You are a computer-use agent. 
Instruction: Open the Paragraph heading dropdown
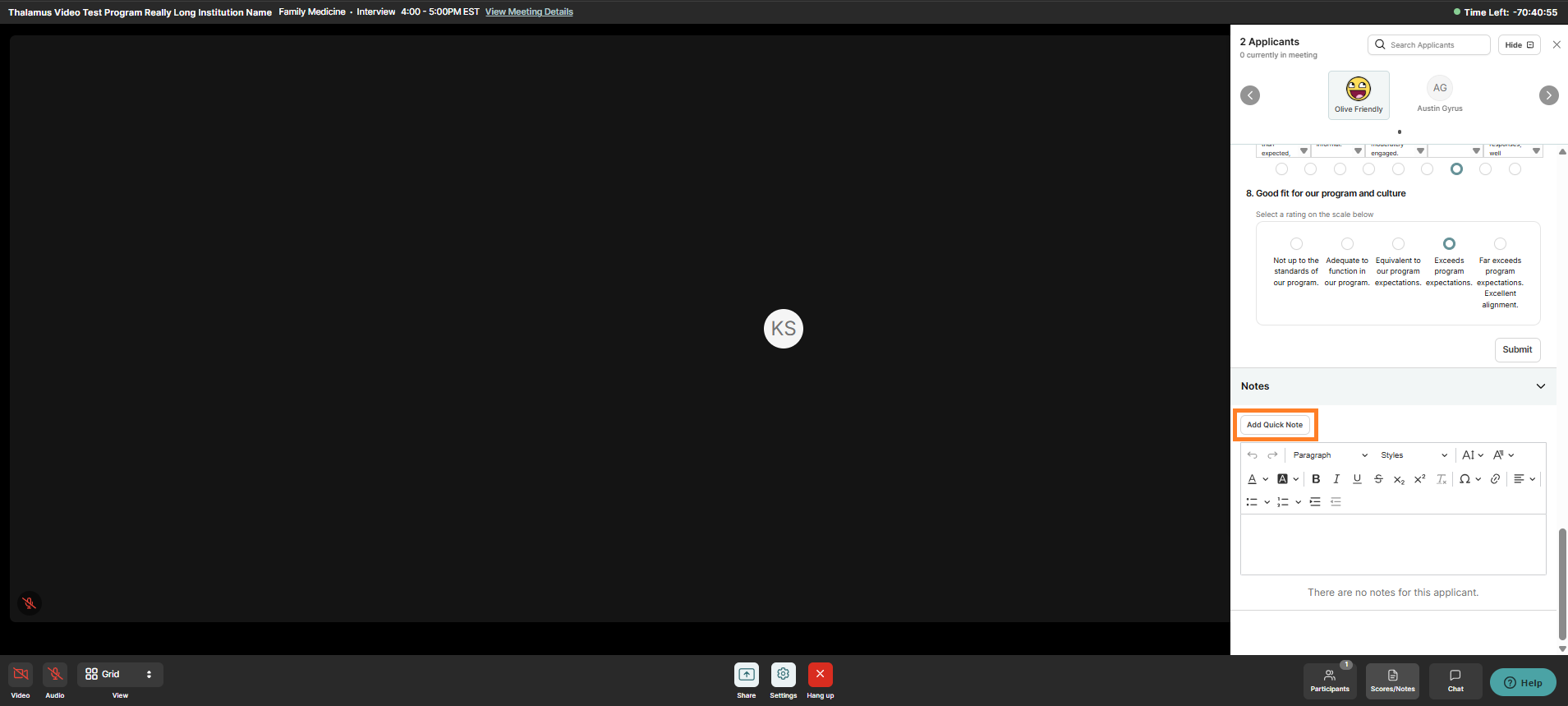(1330, 455)
